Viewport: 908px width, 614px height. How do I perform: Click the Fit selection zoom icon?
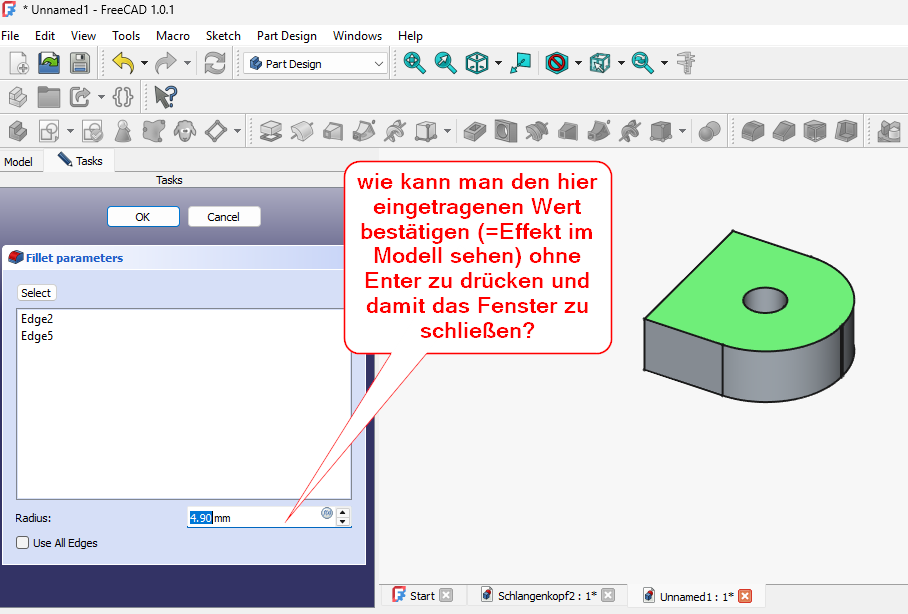pos(446,63)
